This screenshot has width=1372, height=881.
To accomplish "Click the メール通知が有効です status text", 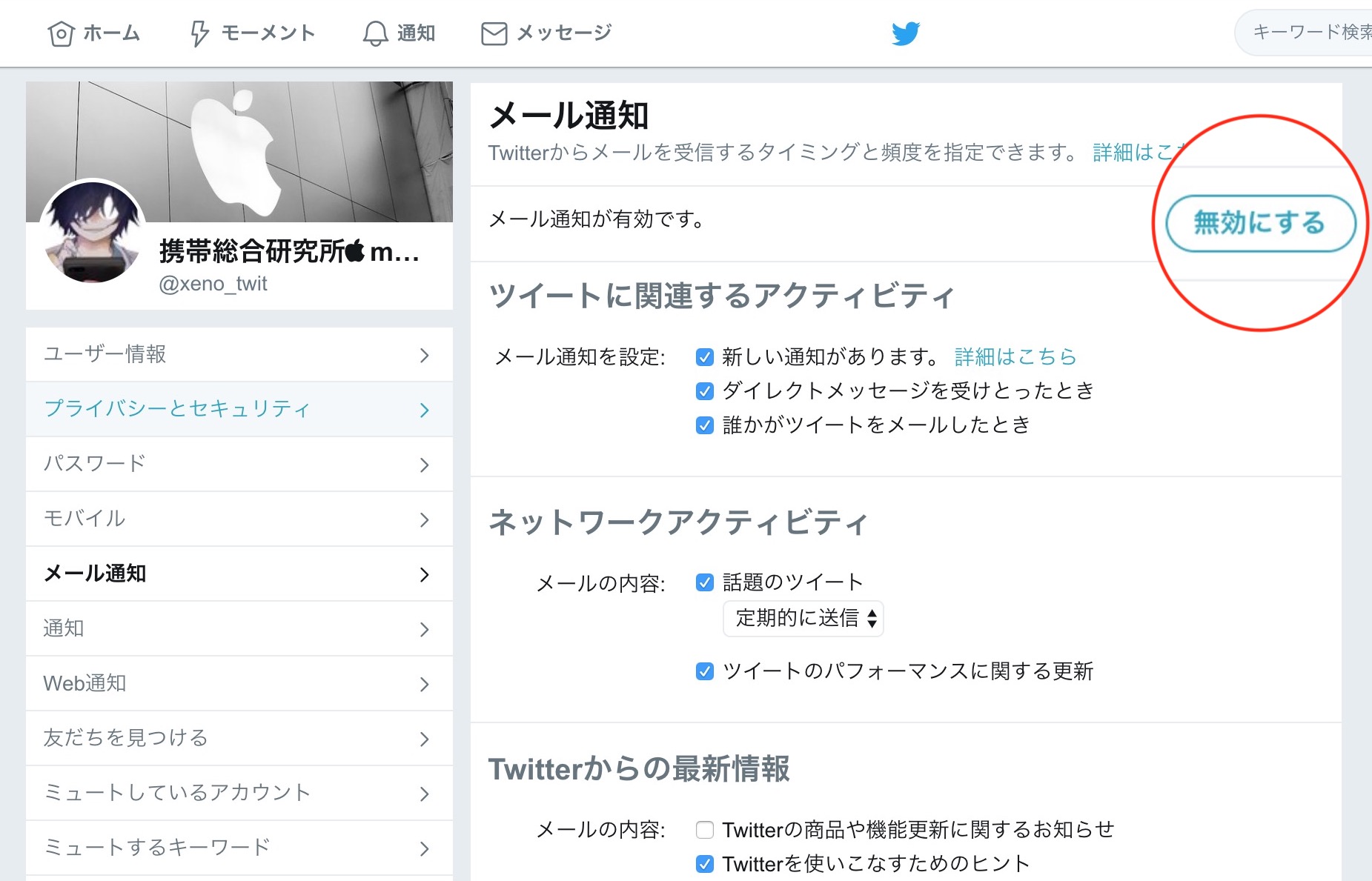I will (x=597, y=219).
